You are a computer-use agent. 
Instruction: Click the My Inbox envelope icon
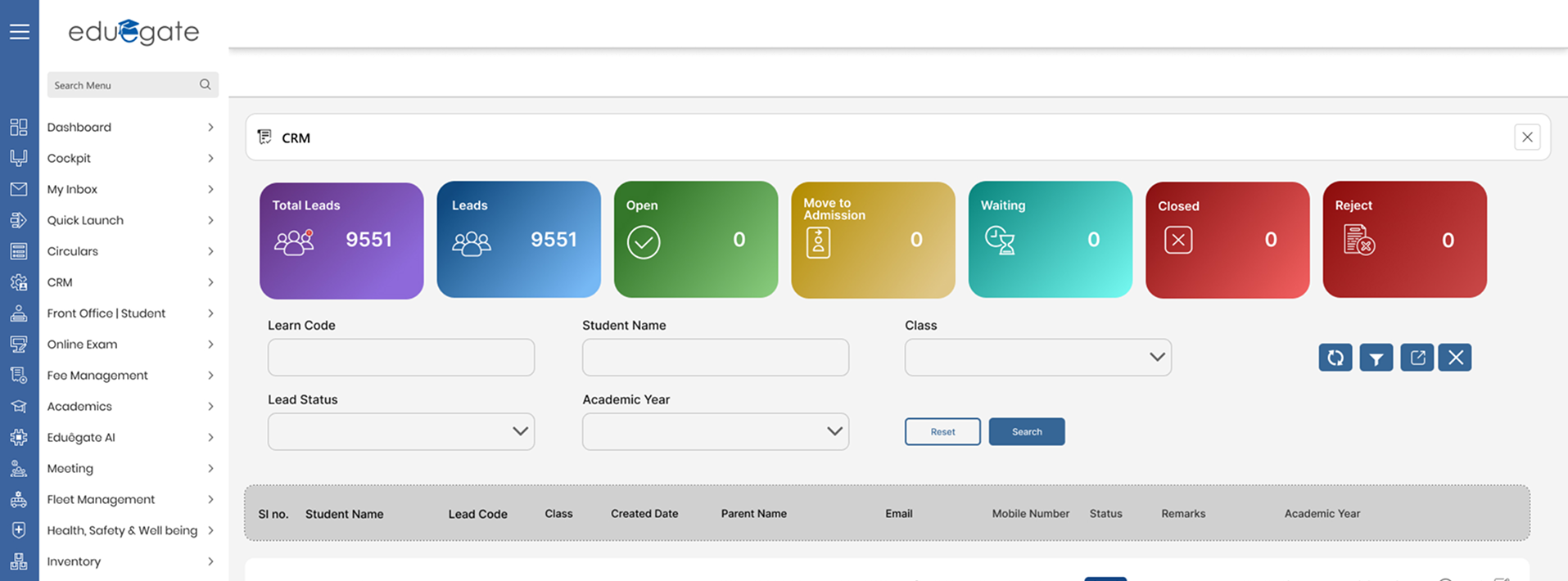pyautogui.click(x=19, y=189)
